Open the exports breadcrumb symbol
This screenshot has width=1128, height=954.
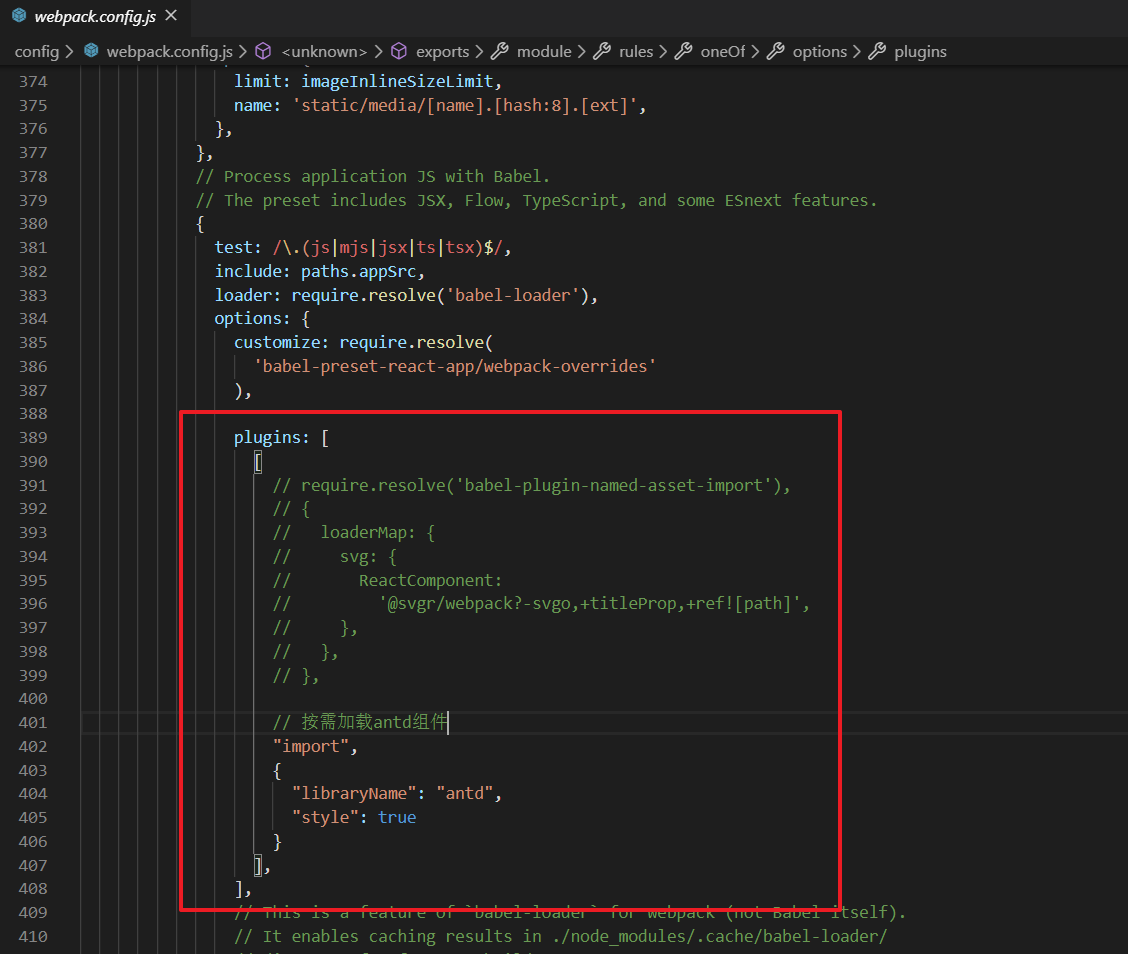click(442, 52)
